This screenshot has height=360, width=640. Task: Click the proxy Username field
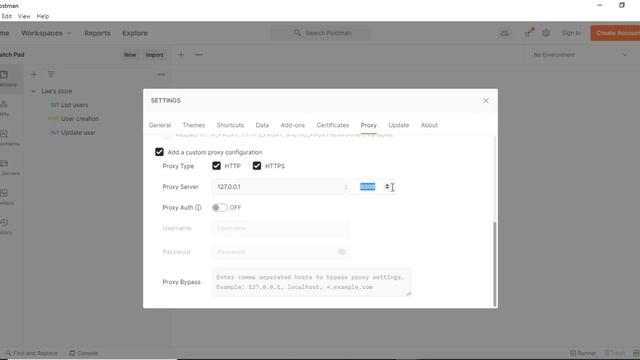coord(281,228)
